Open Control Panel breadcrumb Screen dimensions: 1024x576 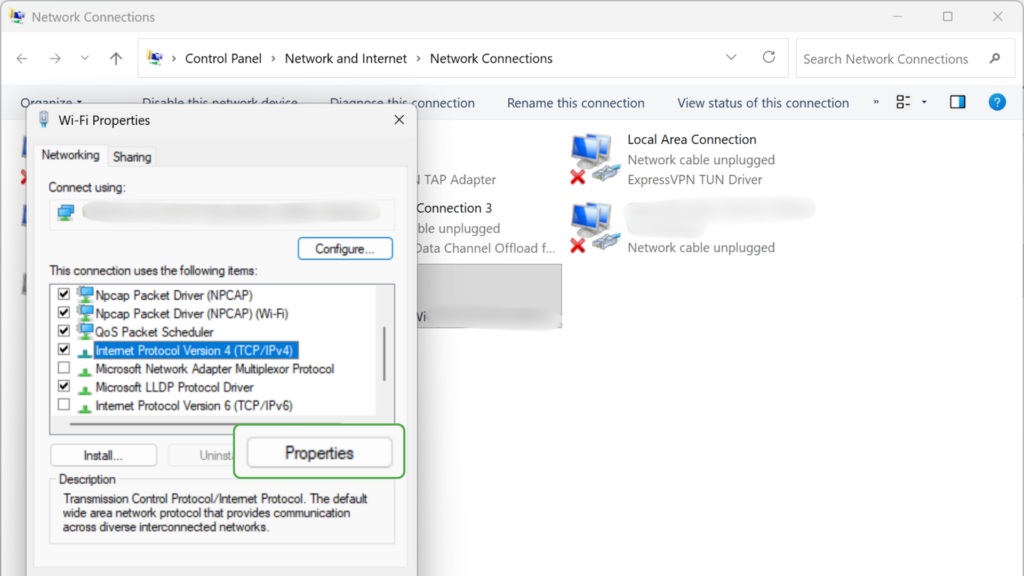(223, 58)
